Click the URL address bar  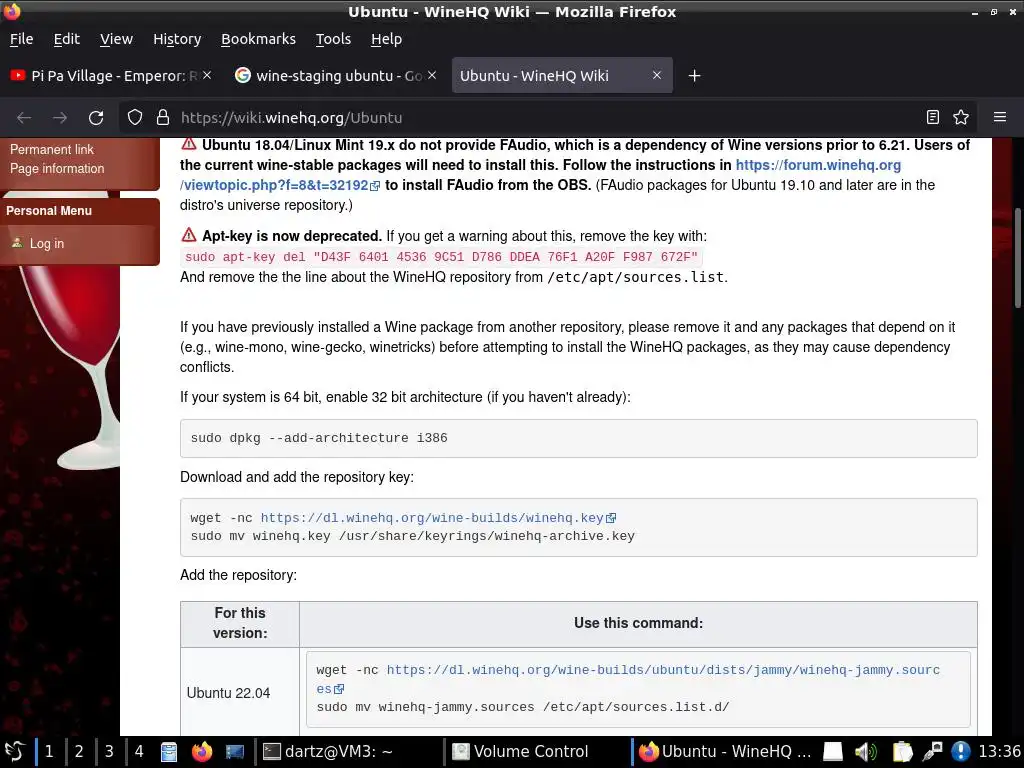(x=549, y=118)
